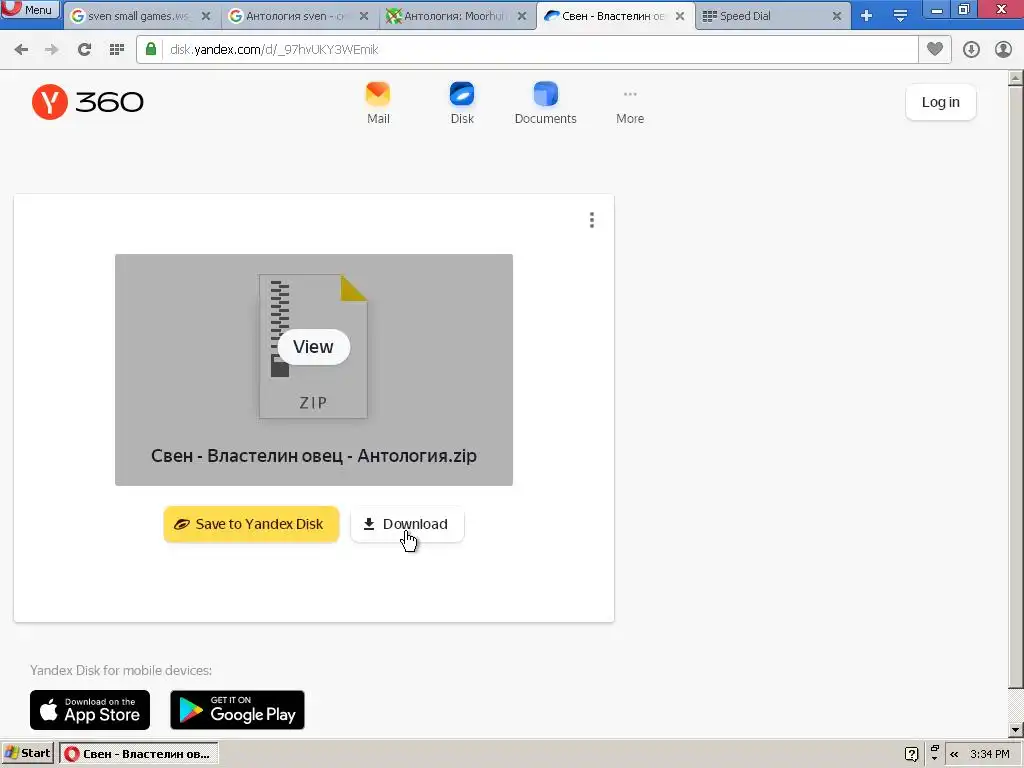This screenshot has height=768, width=1024.
Task: Click the vertical scrollbar down arrow
Action: coord(1016,729)
